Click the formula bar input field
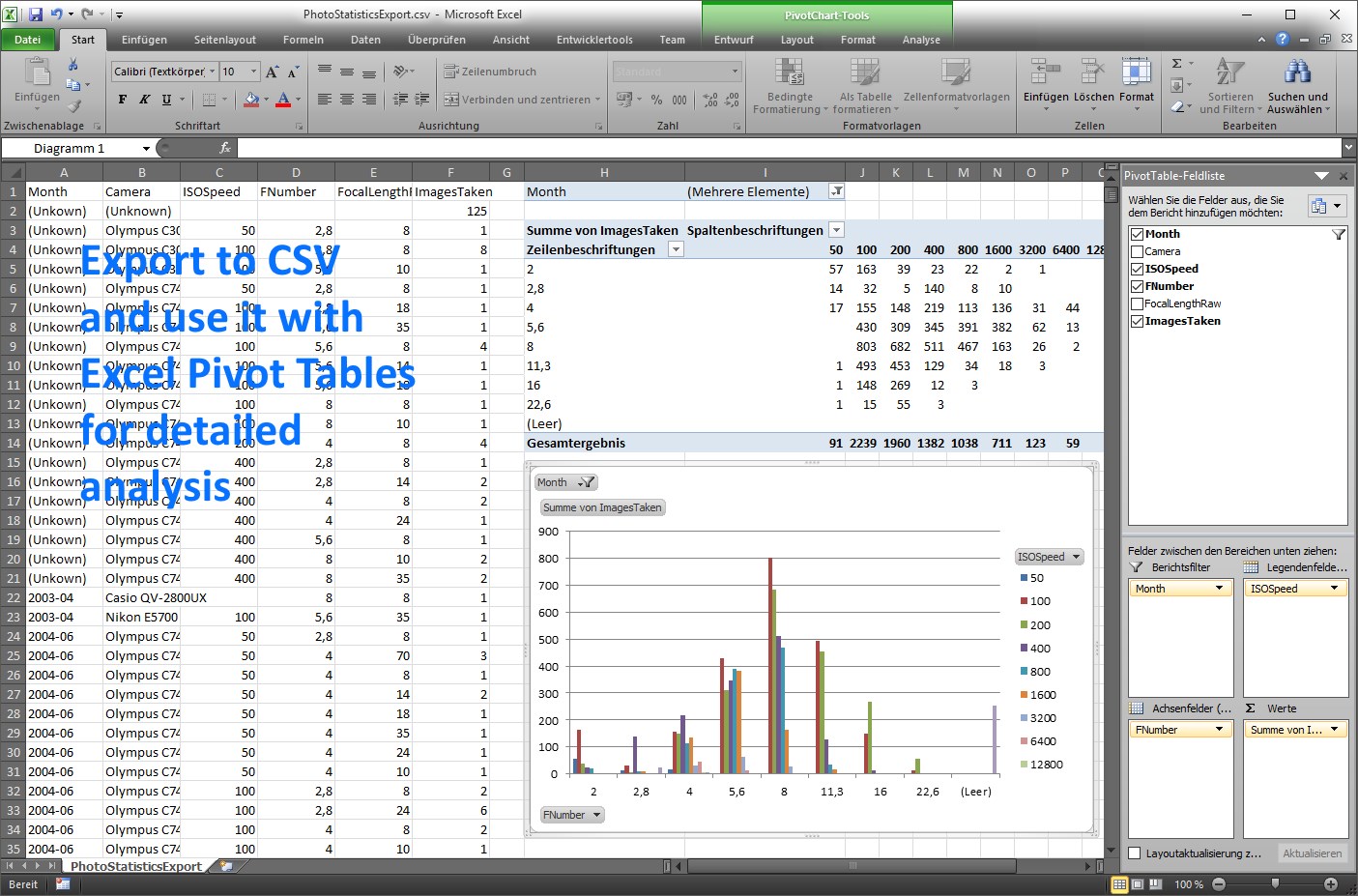 tap(790, 148)
